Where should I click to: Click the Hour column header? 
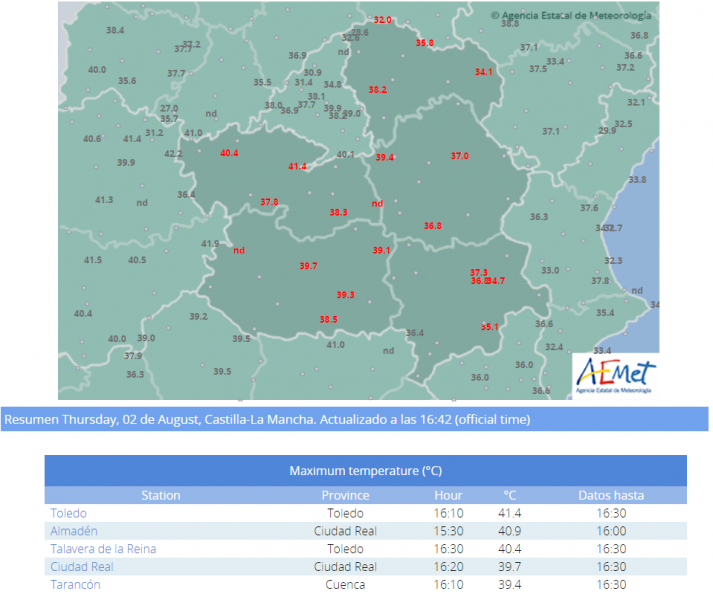448,495
